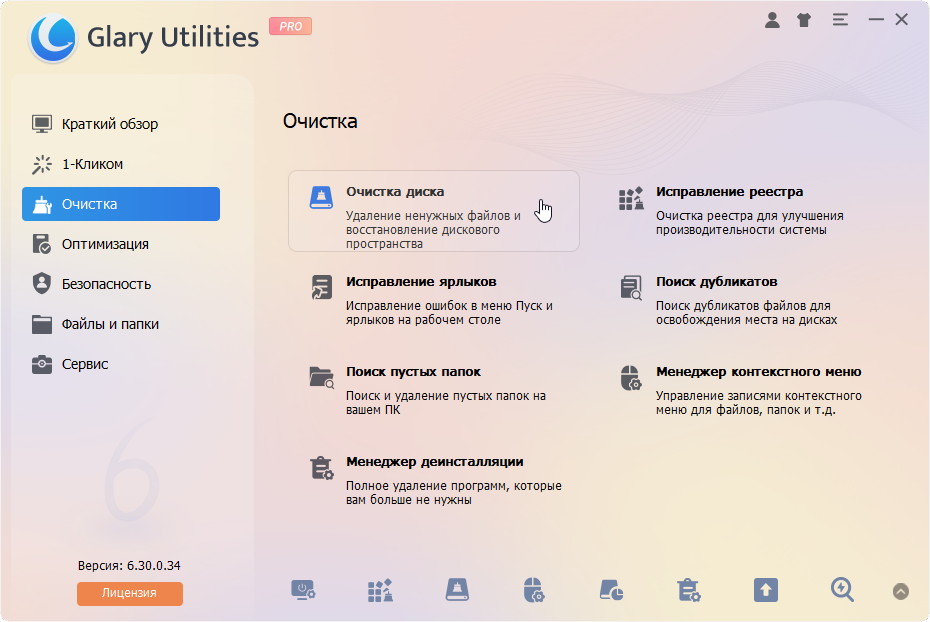Viewport: 930px width, 622px height.
Task: Click the toolbox icon next to Сервис
Action: tap(42, 364)
